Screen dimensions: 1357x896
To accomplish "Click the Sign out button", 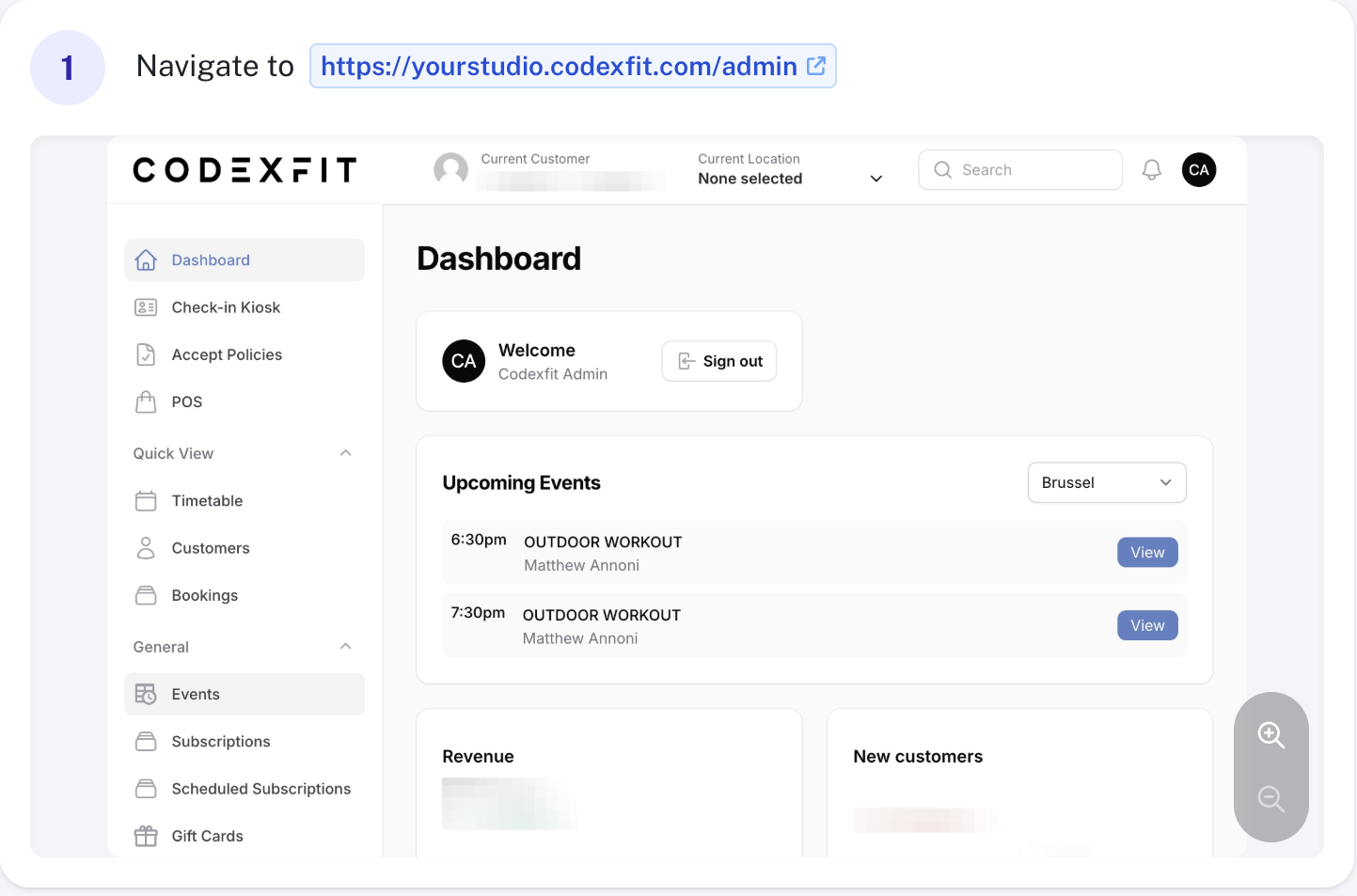I will point(719,361).
